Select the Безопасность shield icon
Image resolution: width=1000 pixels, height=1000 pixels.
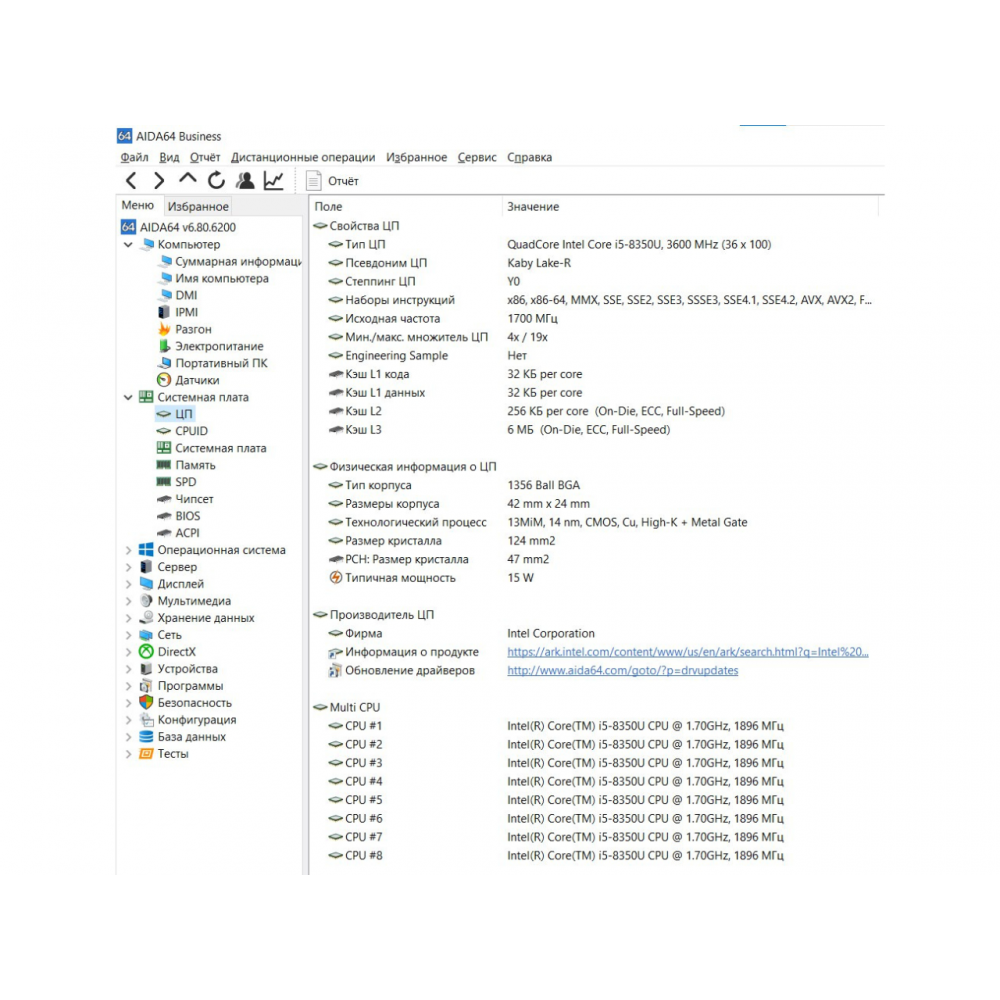146,703
